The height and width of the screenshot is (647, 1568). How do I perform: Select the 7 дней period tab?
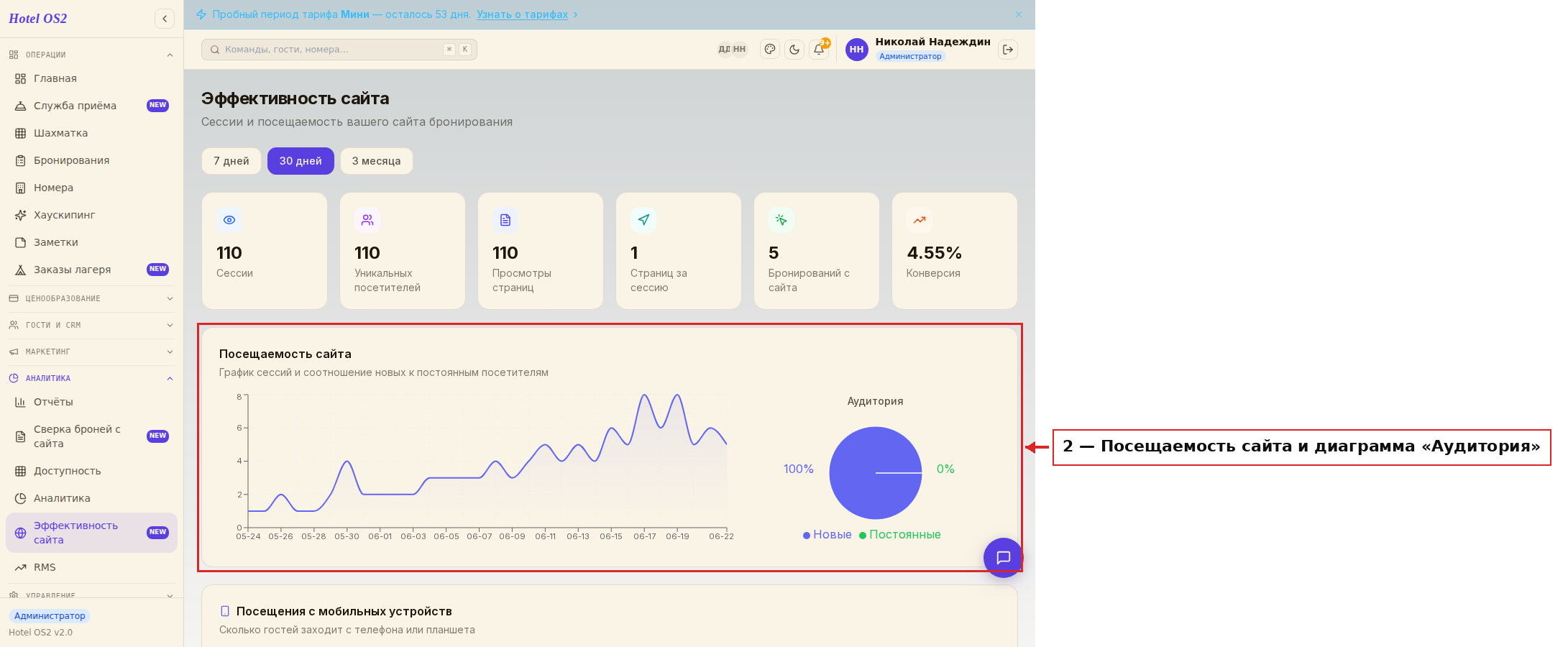pyautogui.click(x=231, y=161)
